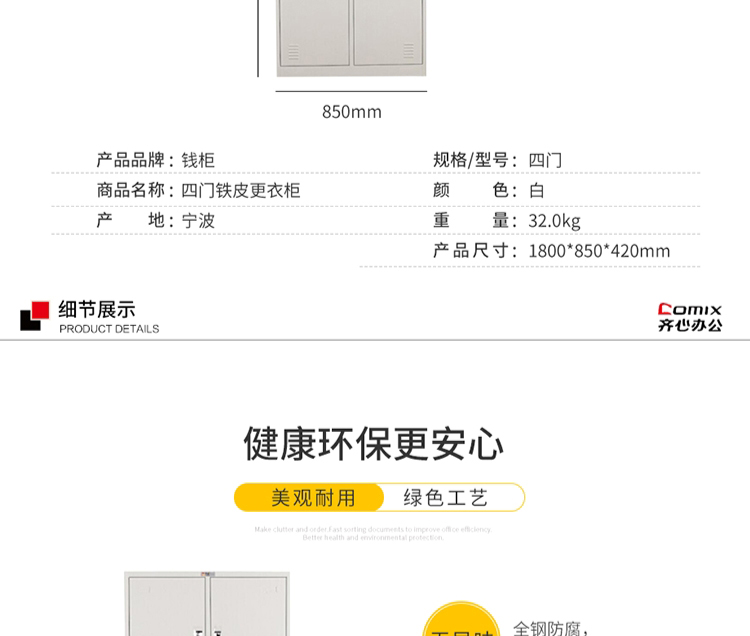Screen dimensions: 750x636
Task: Click the PRODUCT DETAILS subtitle text
Action: [x=109, y=329]
